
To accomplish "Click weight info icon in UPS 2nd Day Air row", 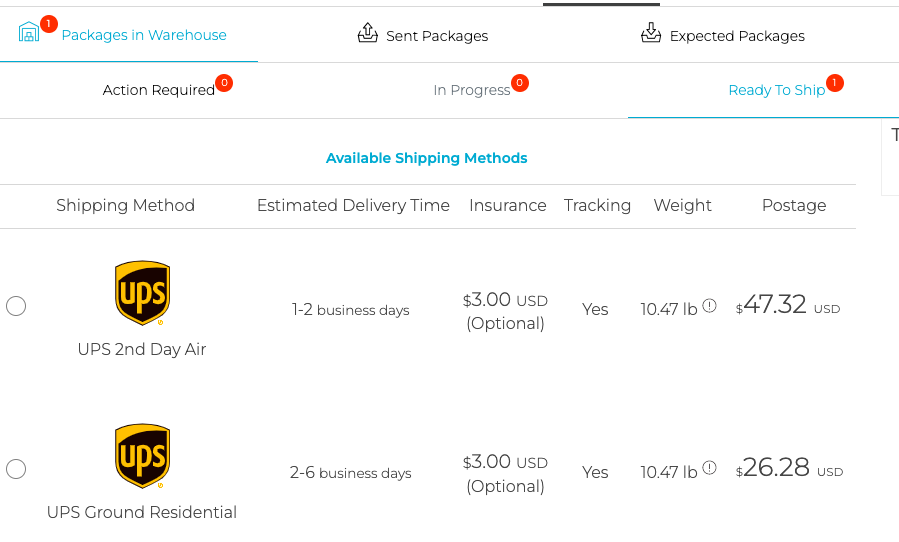I will tap(709, 306).
